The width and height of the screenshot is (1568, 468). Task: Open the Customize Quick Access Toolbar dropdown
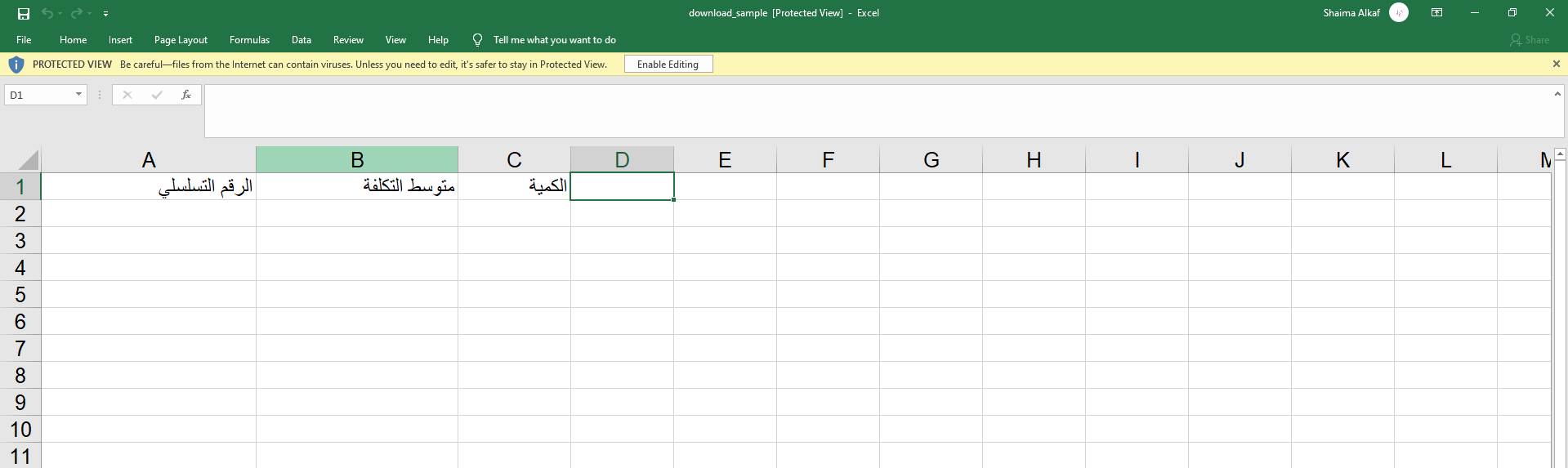[105, 14]
